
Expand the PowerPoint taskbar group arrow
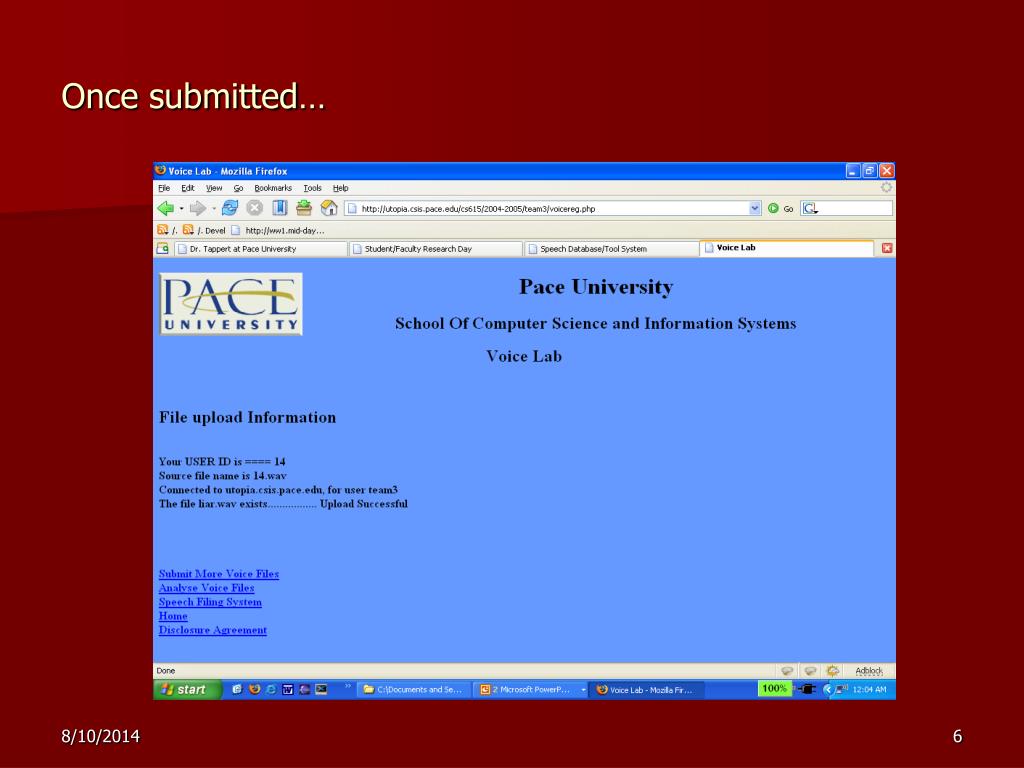[583, 690]
